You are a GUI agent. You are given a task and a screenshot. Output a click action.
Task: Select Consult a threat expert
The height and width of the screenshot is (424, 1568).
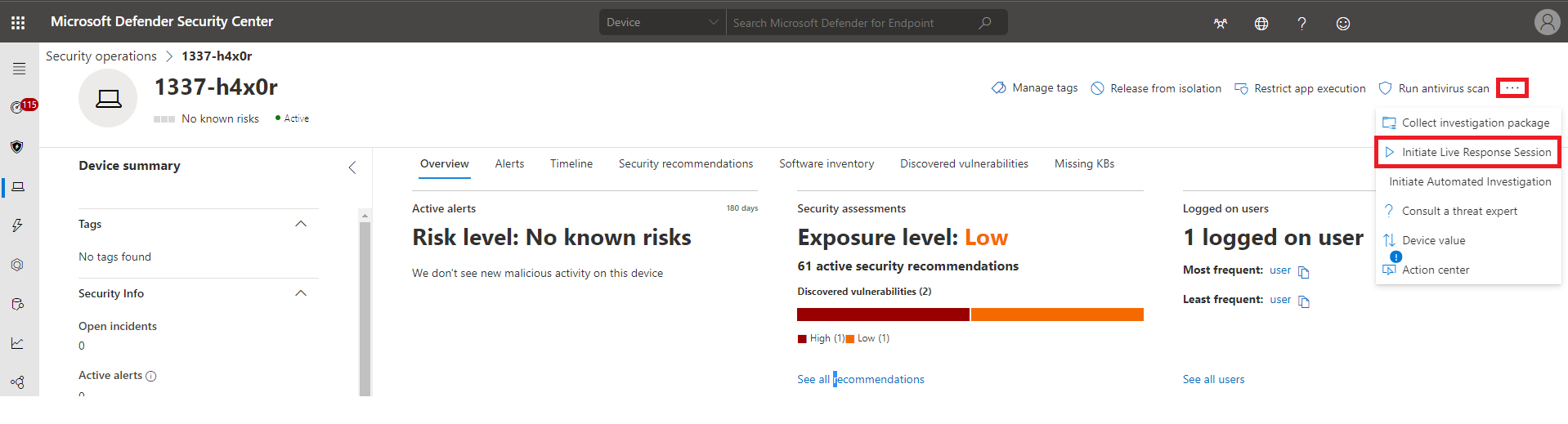click(x=1468, y=211)
